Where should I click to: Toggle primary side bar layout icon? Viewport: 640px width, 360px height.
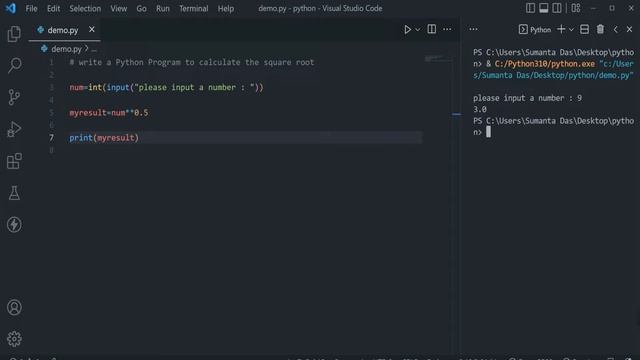[530, 8]
